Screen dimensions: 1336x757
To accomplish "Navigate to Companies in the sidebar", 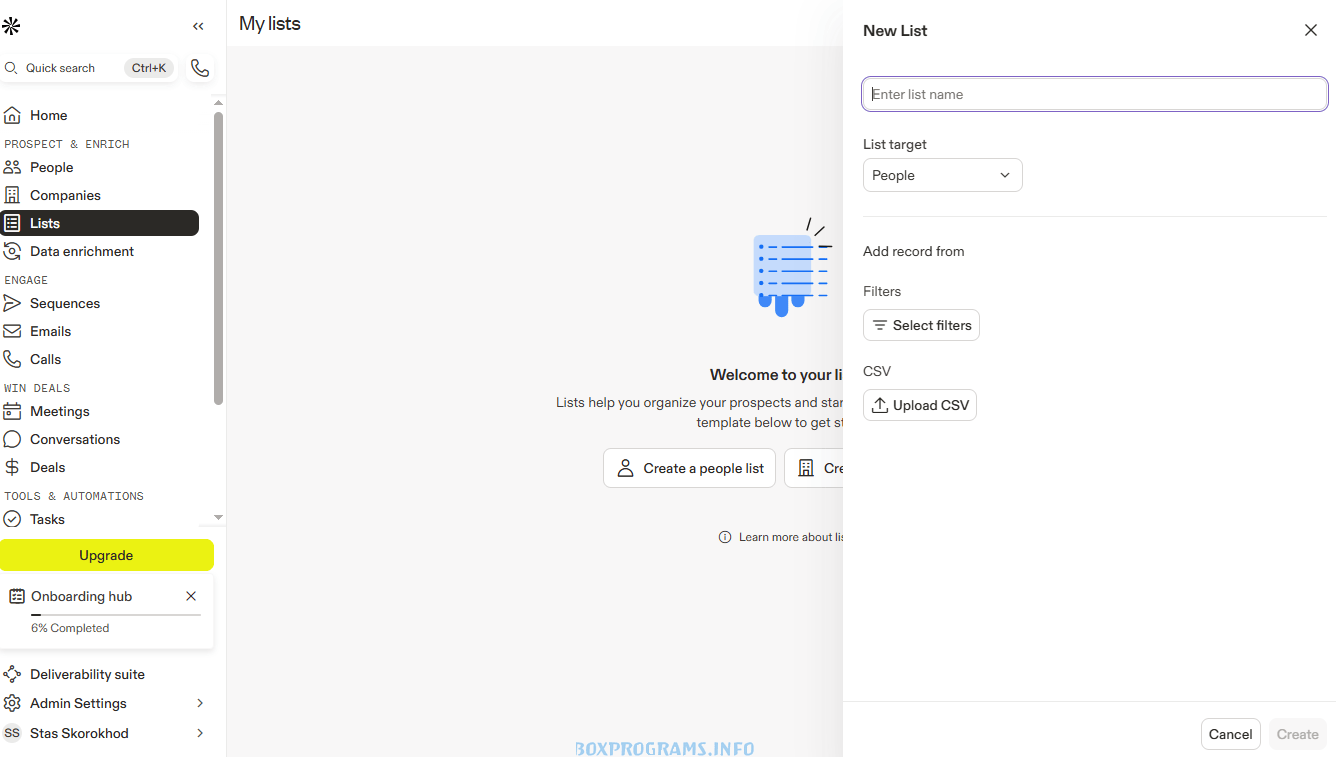I will click(x=65, y=195).
